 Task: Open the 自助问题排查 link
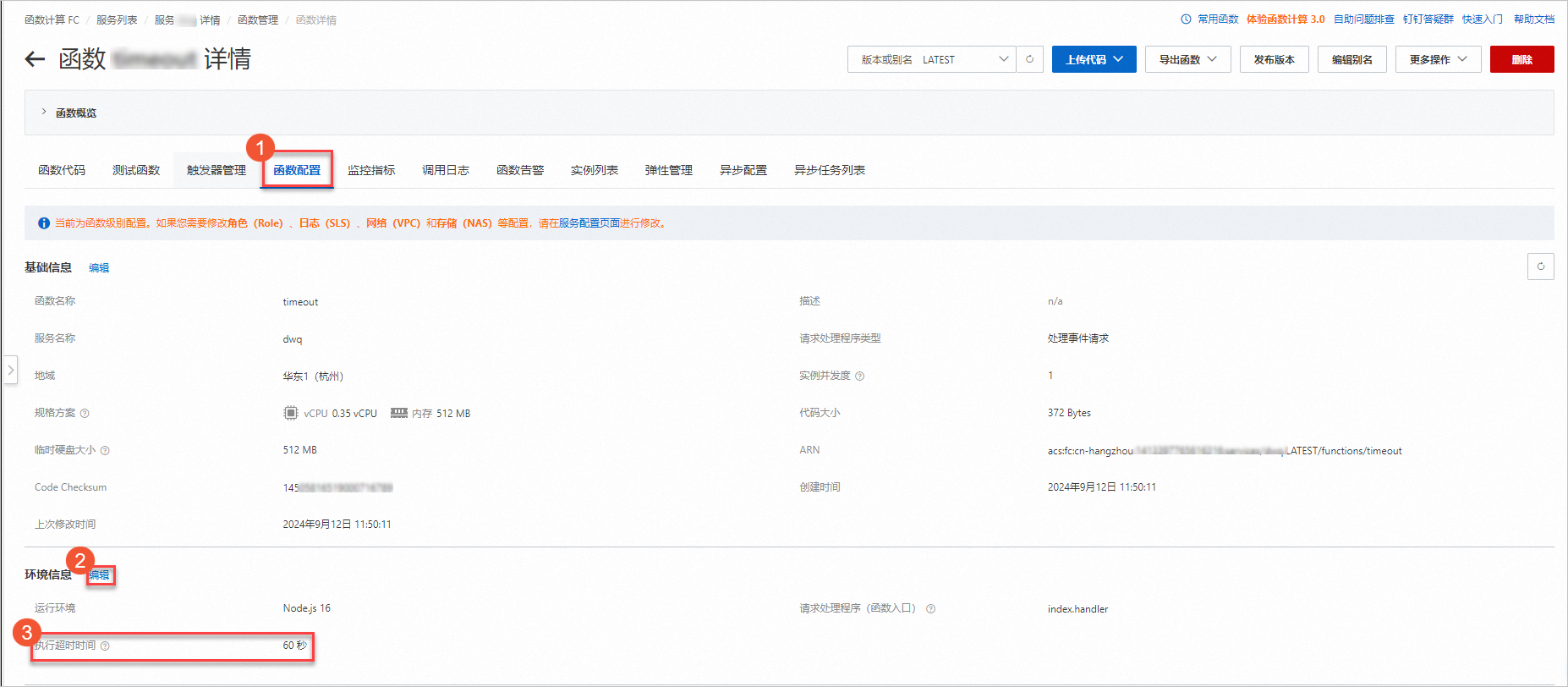coord(1364,19)
